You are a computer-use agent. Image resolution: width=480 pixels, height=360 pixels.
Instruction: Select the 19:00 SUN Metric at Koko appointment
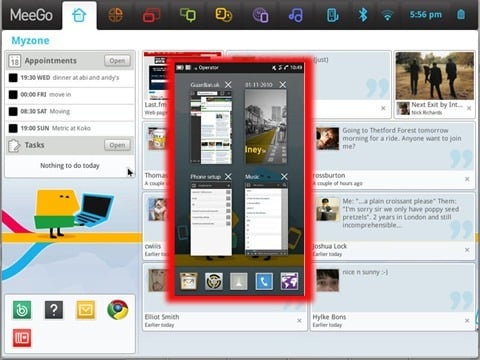click(70, 128)
